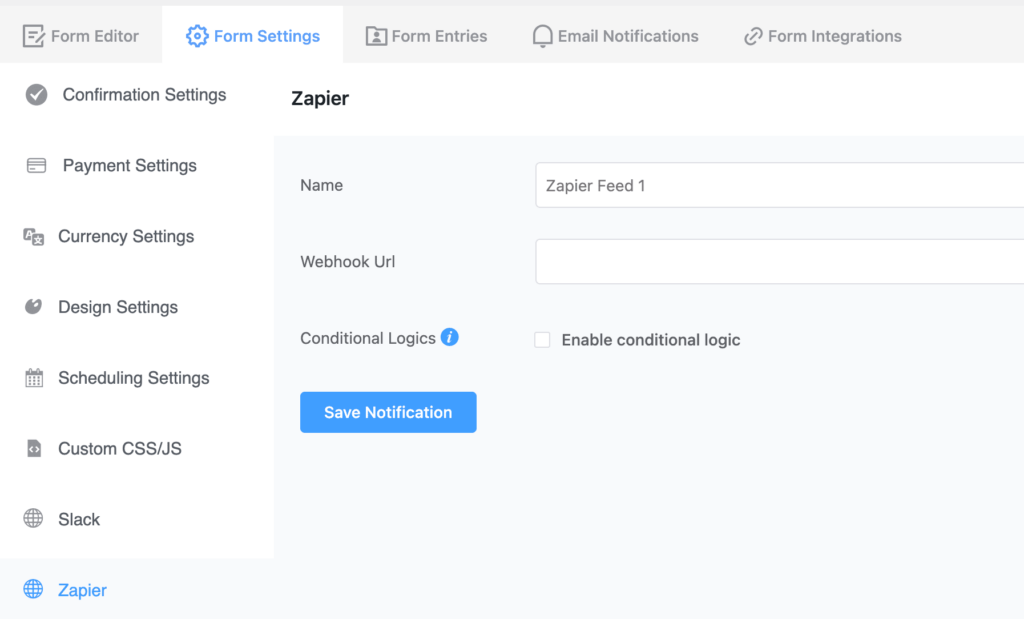Select the Form Settings gear icon
Viewport: 1024px width, 619px height.
click(x=198, y=34)
